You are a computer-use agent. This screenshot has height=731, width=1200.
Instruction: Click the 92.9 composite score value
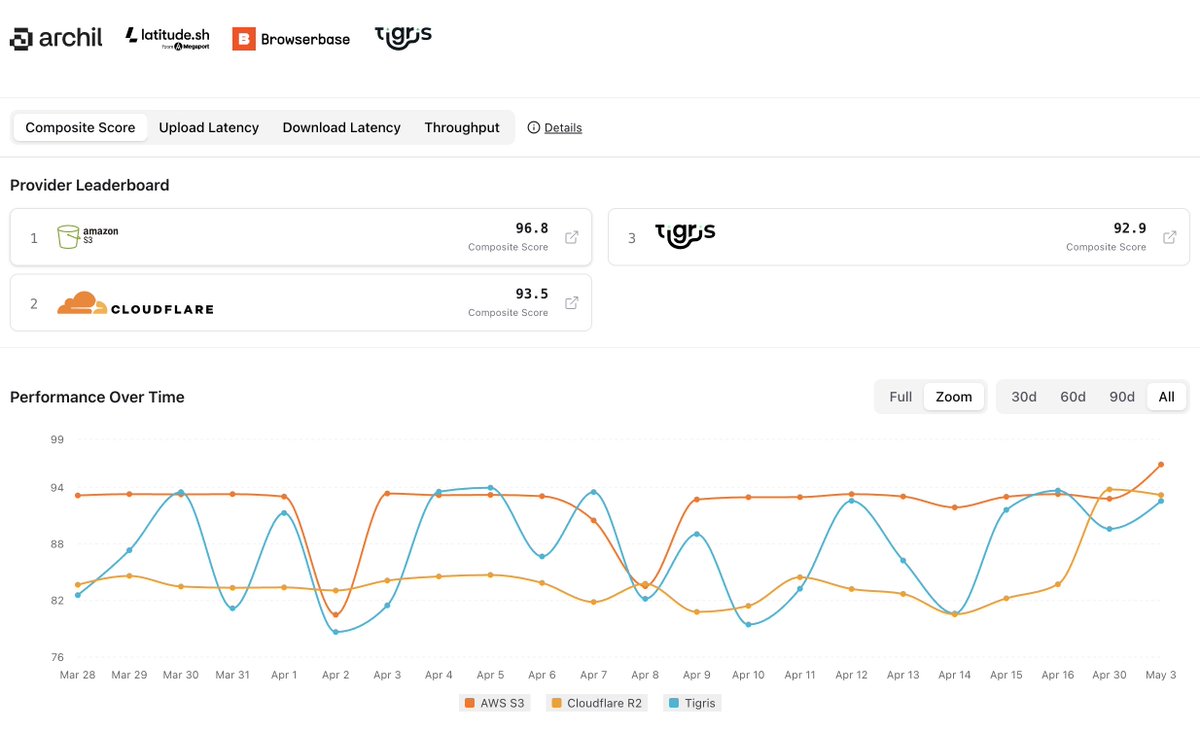coord(1130,229)
